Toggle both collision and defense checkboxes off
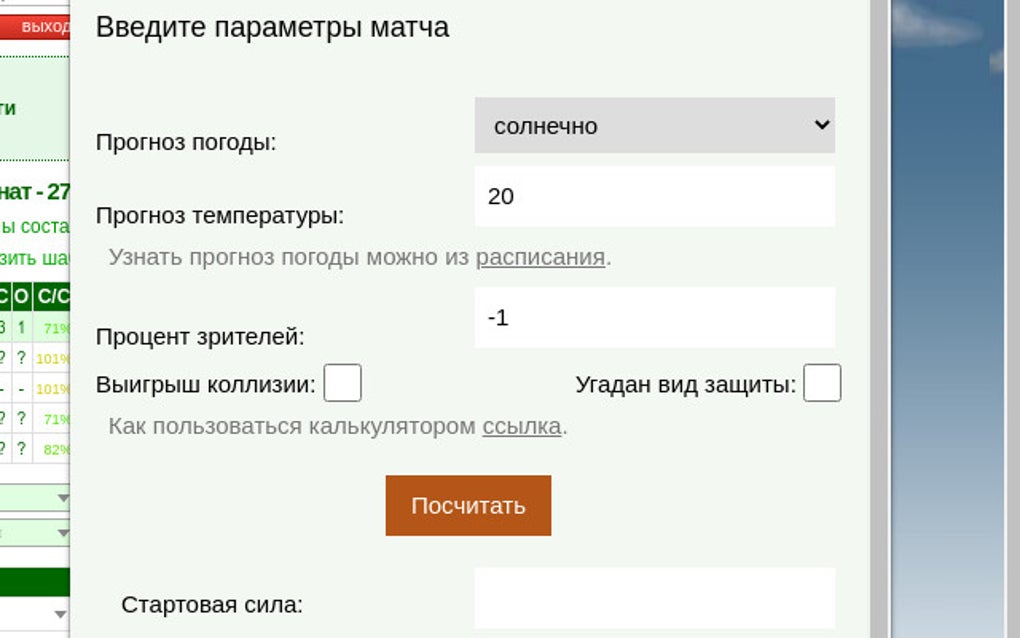The height and width of the screenshot is (638, 1020). [x=344, y=382]
